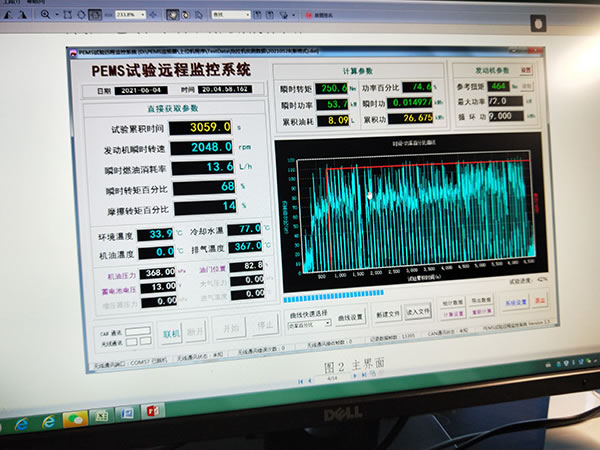Click the 读入文件 load file button

418,311
